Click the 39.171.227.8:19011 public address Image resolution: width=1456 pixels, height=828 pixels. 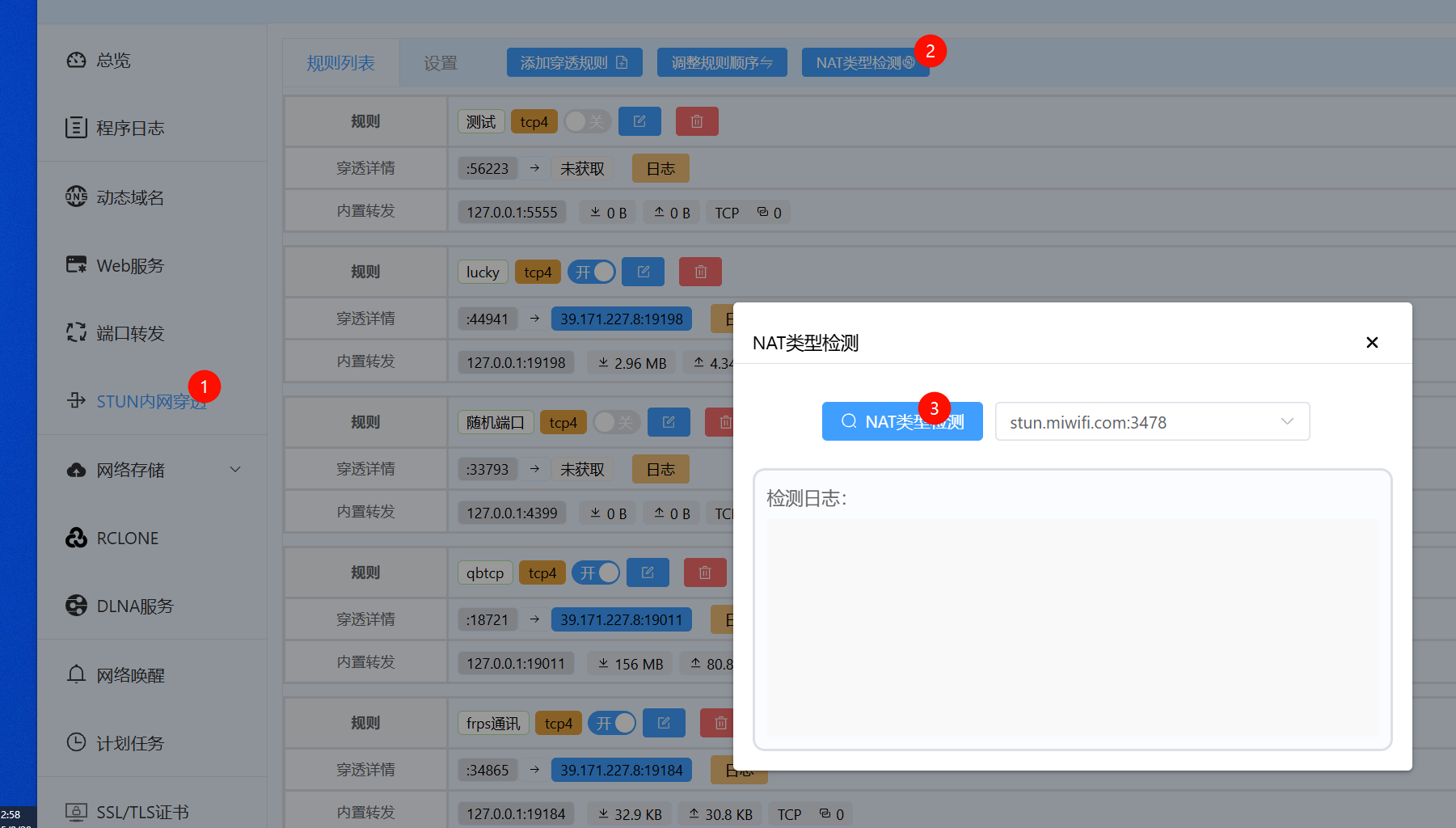pos(622,619)
